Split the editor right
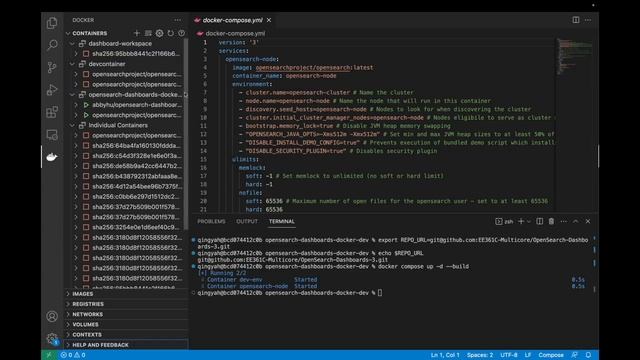Image resolution: width=640 pixels, height=360 pixels. click(576, 20)
